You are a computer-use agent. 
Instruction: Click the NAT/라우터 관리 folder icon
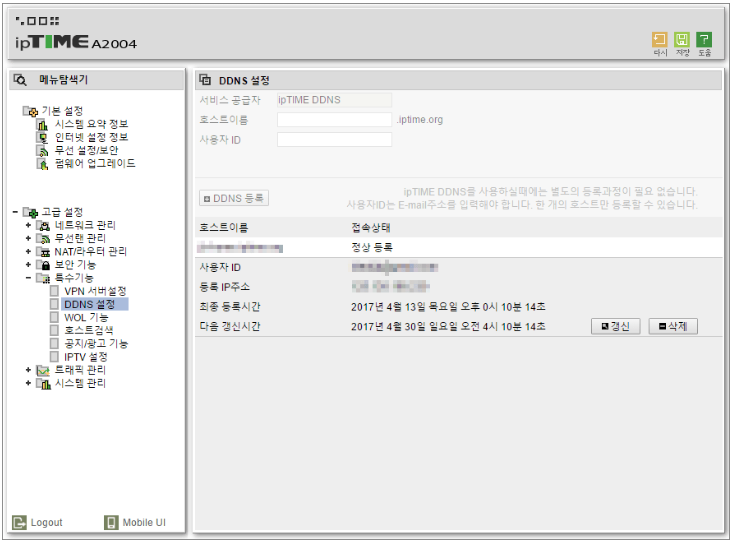click(x=43, y=252)
